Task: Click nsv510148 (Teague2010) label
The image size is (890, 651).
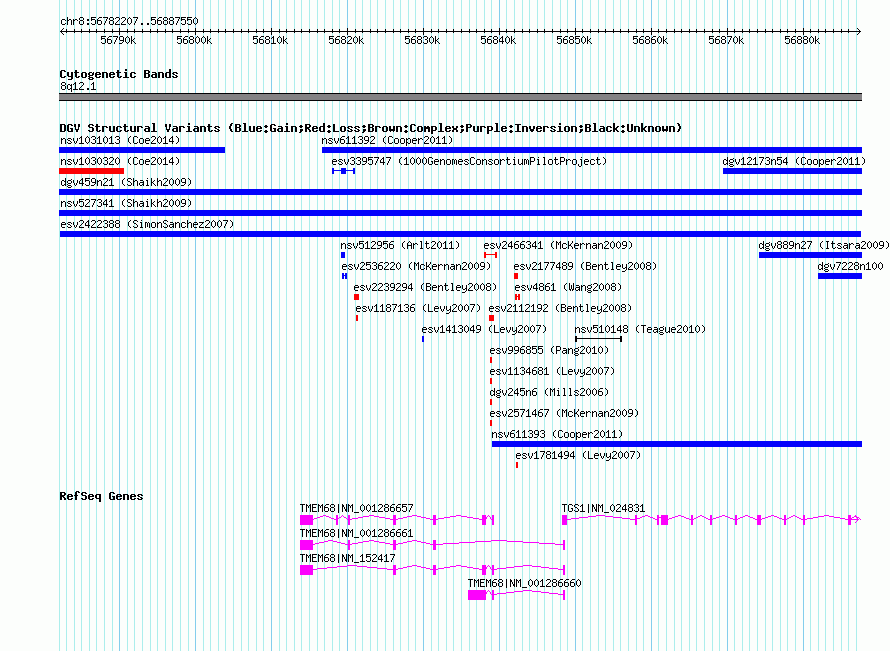Action: (640, 329)
